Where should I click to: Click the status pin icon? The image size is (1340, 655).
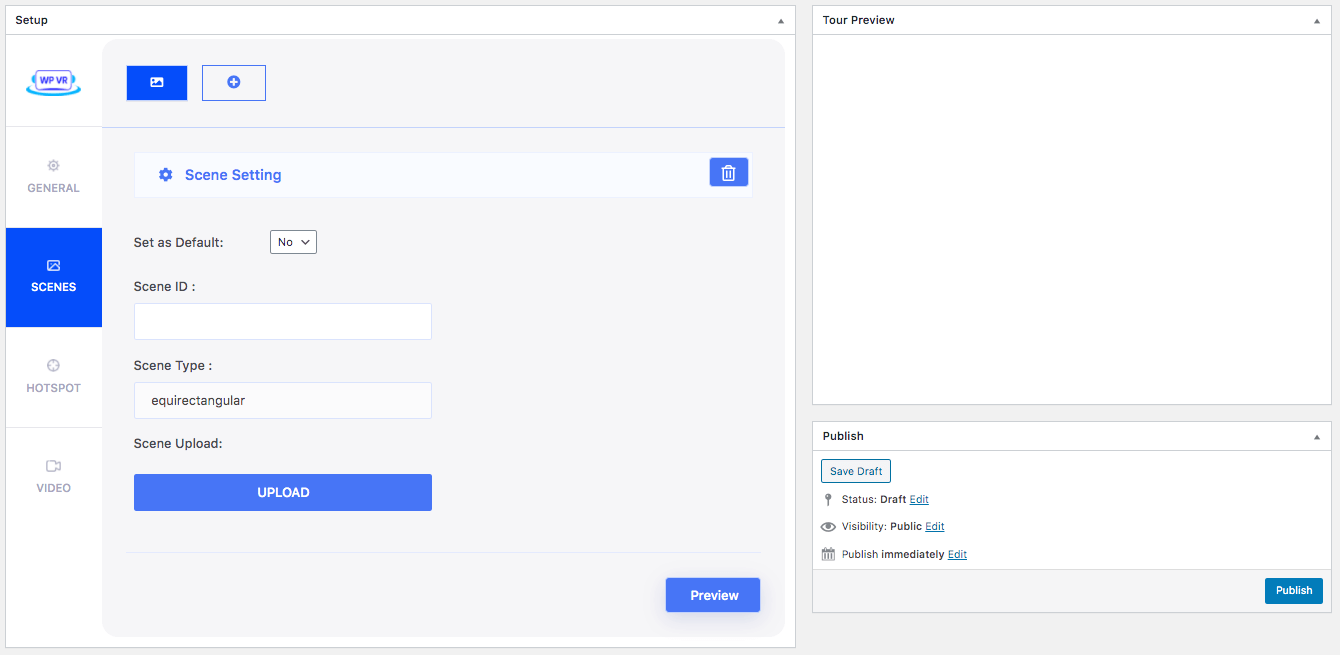[828, 499]
